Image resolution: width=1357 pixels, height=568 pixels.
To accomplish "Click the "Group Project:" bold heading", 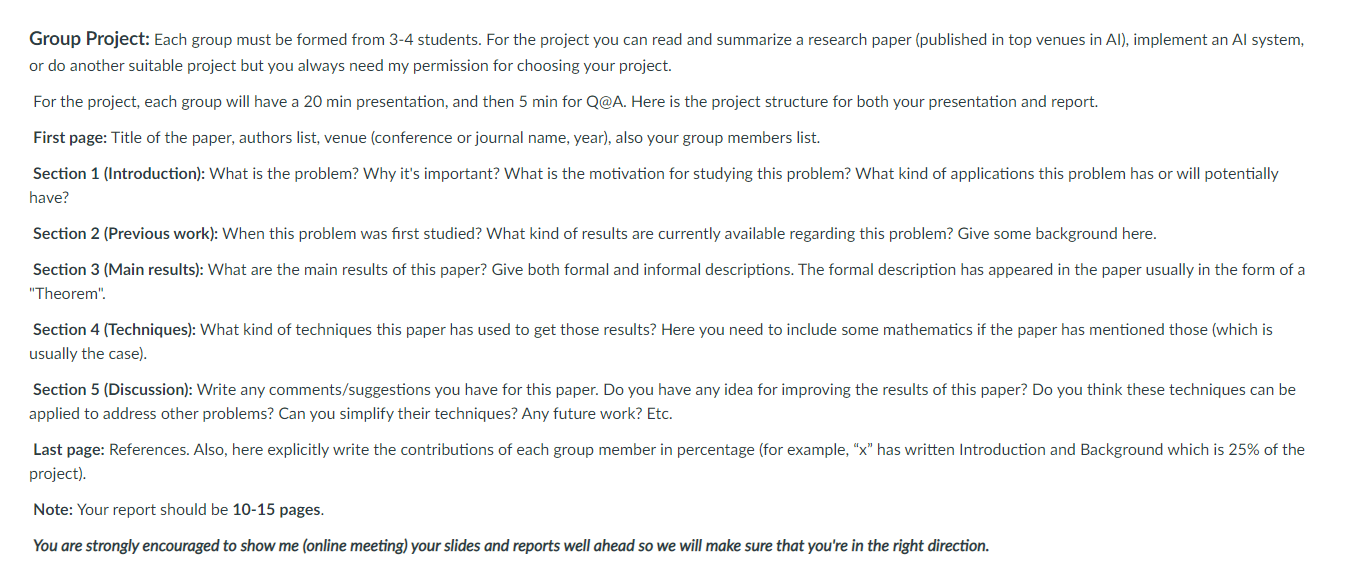I will click(x=90, y=40).
